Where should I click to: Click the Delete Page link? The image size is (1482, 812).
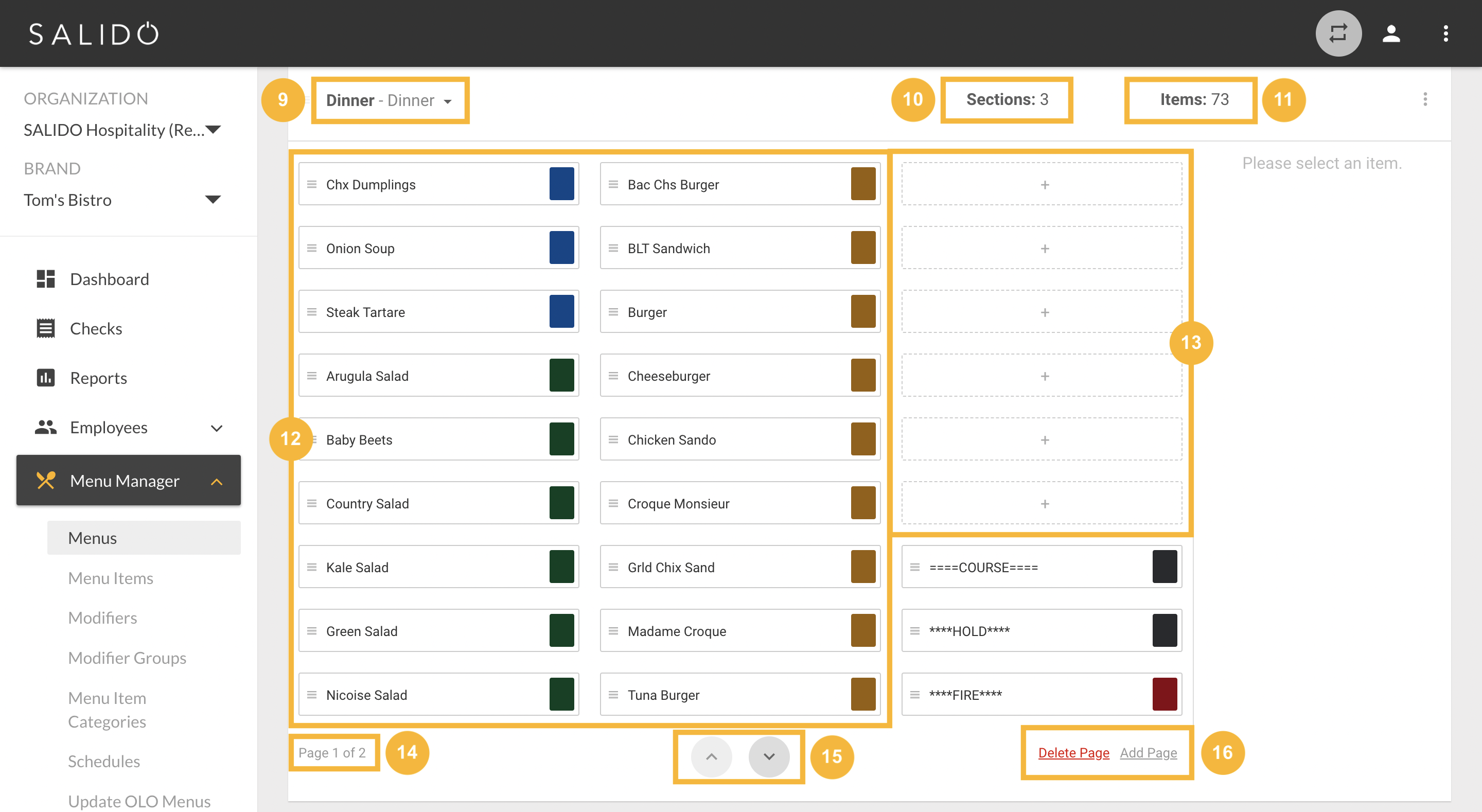tap(1073, 753)
